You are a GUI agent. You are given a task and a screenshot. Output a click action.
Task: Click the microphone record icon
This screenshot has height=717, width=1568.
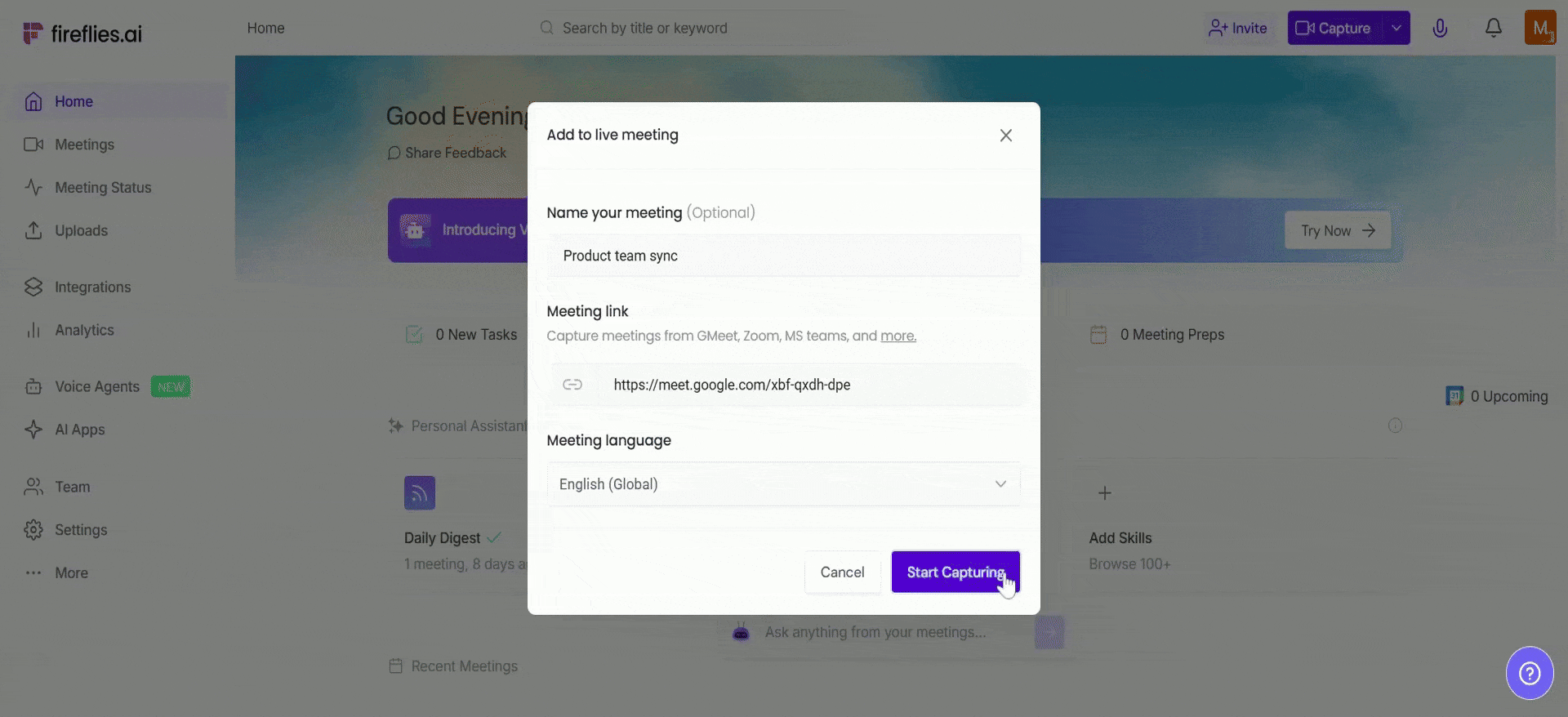[x=1440, y=29]
